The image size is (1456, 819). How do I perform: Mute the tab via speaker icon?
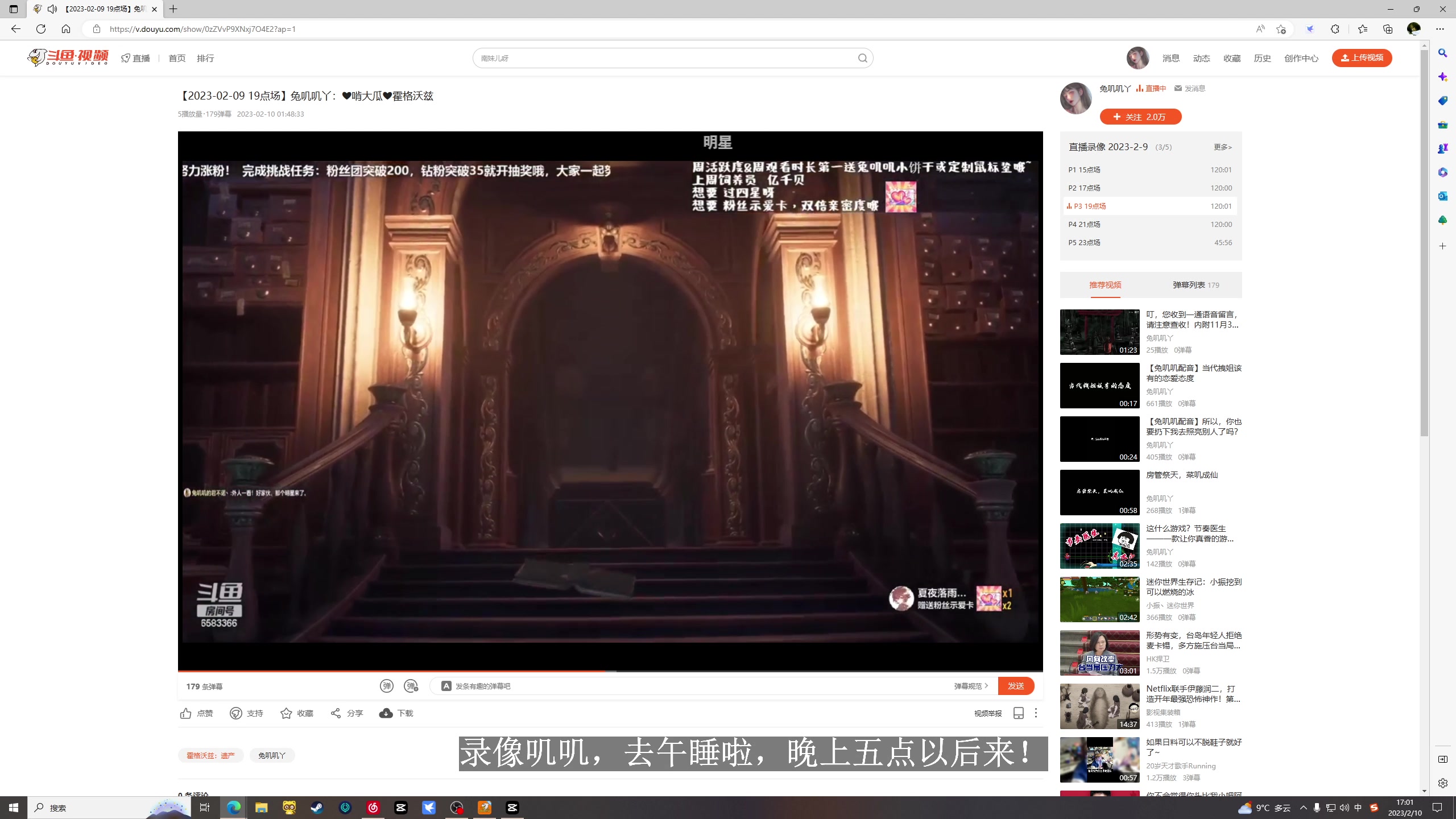pos(52,9)
